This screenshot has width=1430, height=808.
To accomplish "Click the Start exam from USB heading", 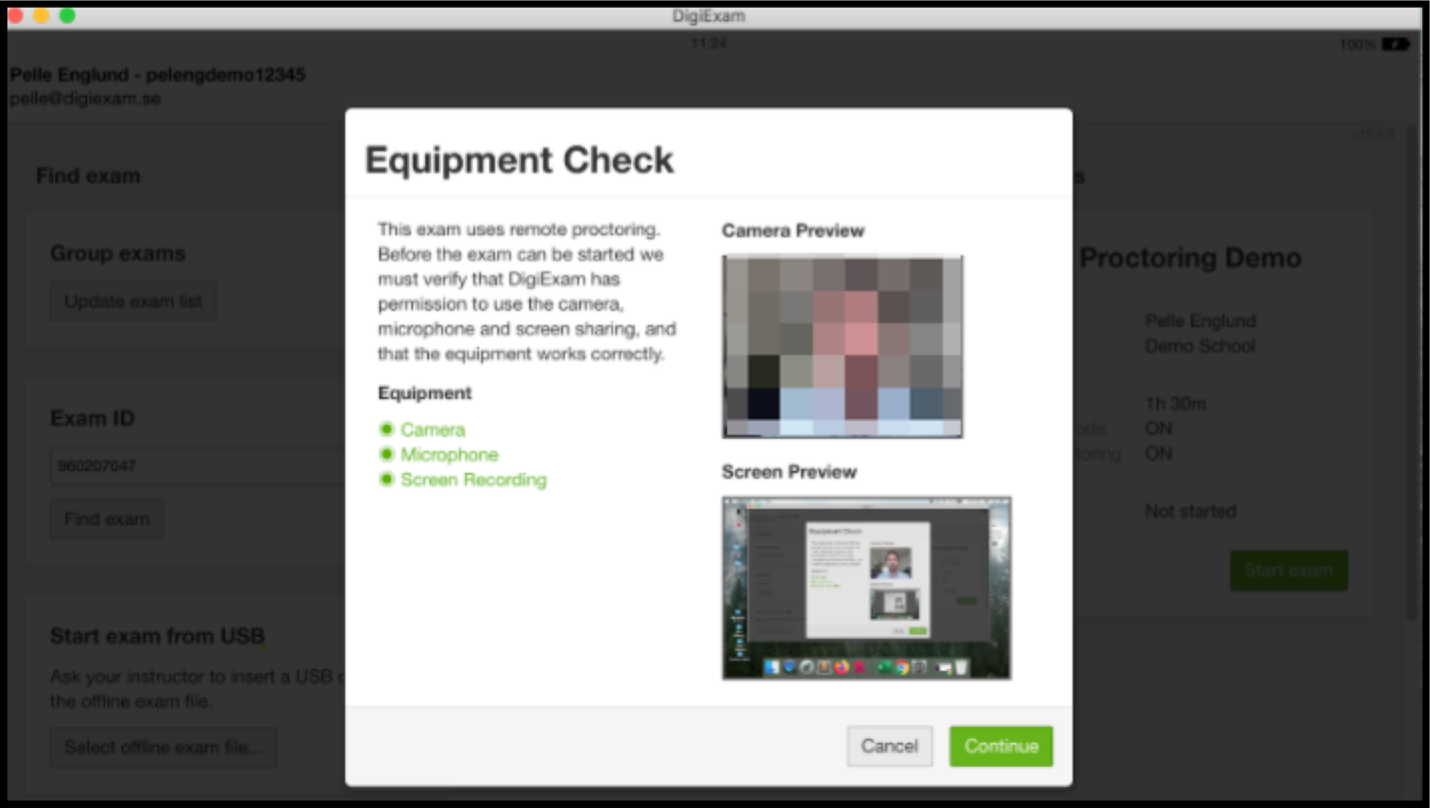I will coord(157,636).
